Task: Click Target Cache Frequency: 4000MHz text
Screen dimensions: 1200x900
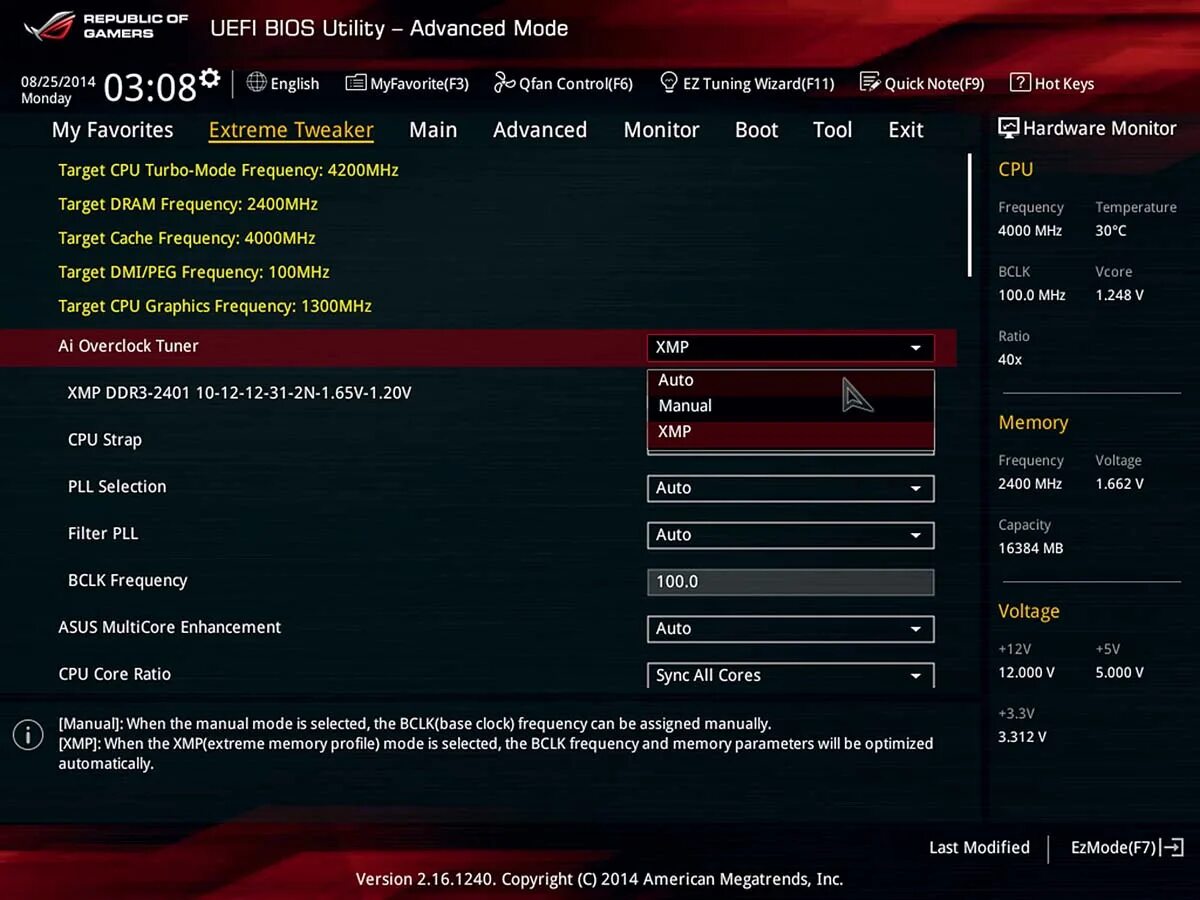Action: tap(187, 238)
